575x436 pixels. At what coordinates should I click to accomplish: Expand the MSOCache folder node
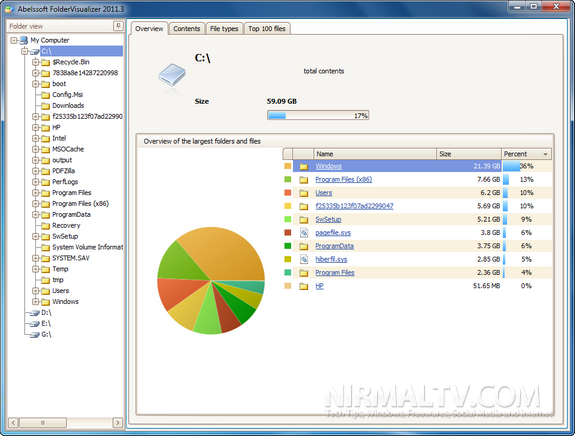pos(35,149)
